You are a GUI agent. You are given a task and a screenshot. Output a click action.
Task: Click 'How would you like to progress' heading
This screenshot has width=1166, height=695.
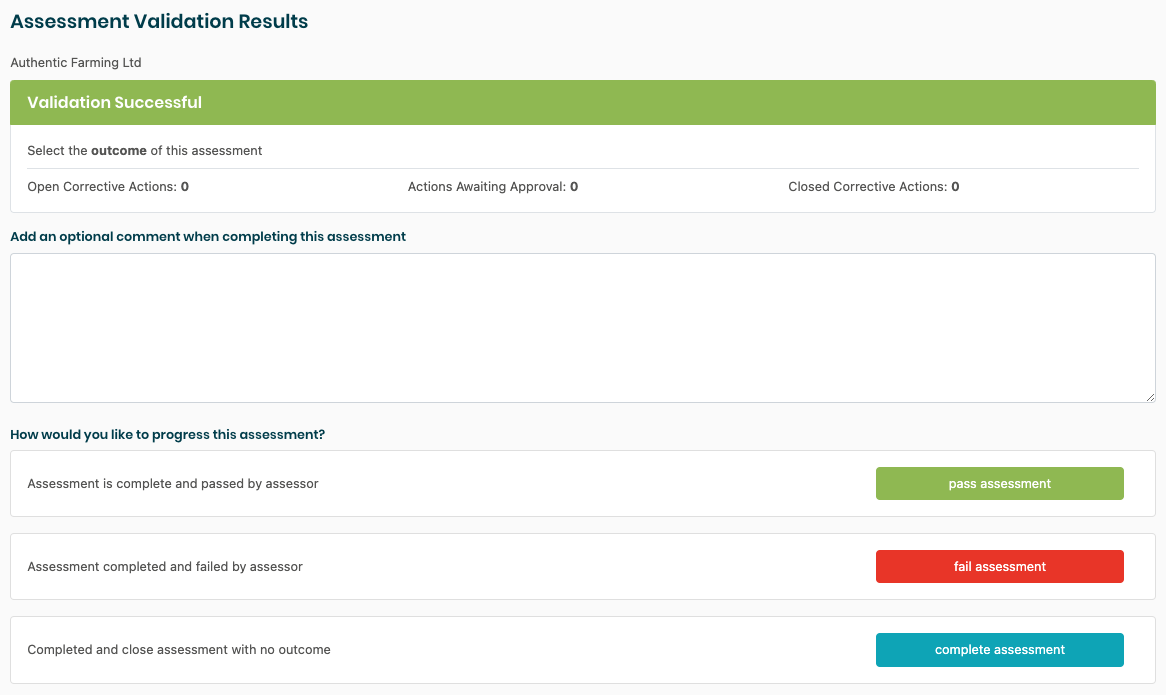(x=167, y=435)
